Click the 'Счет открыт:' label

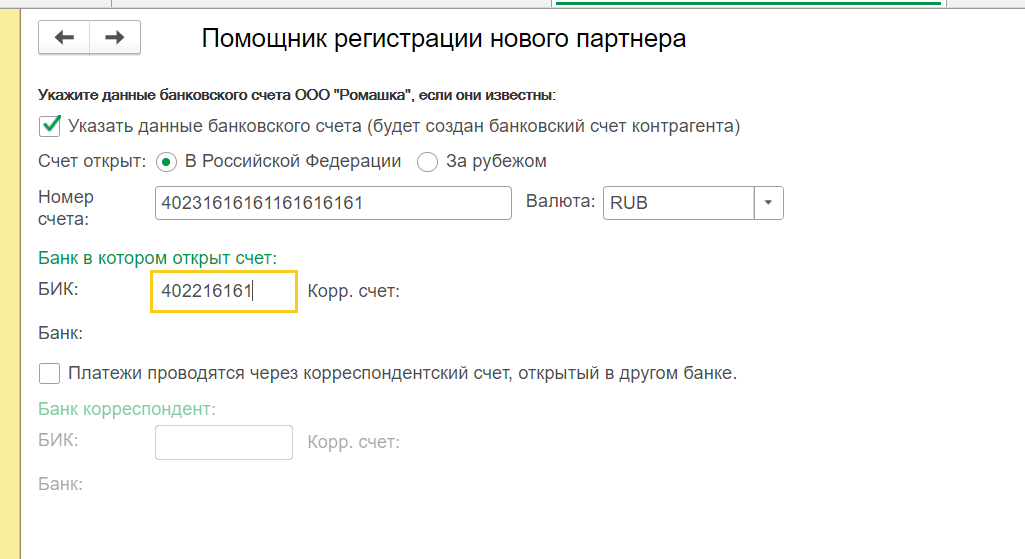(92, 162)
